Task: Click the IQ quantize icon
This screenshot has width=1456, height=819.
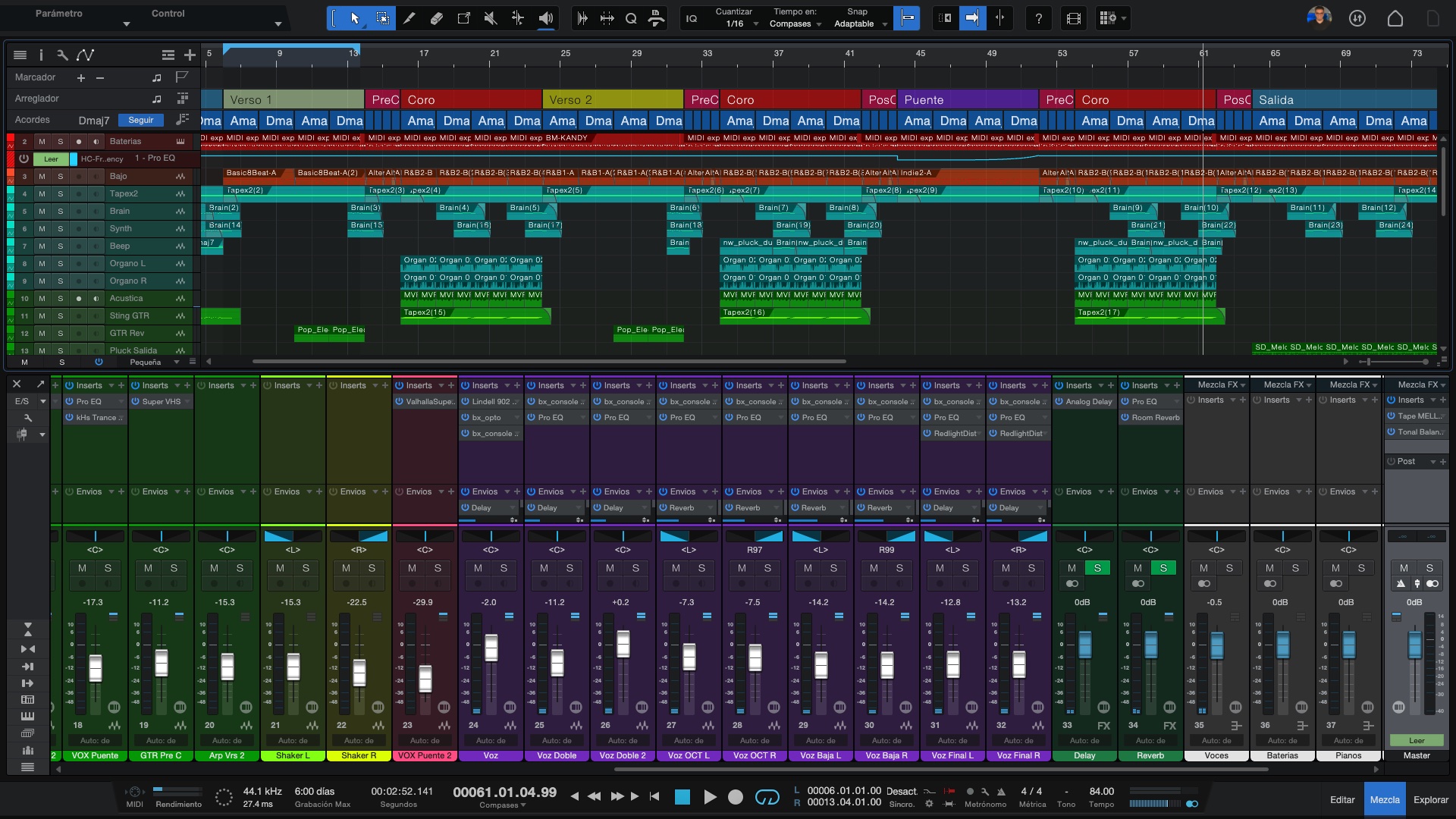Action: click(x=692, y=18)
